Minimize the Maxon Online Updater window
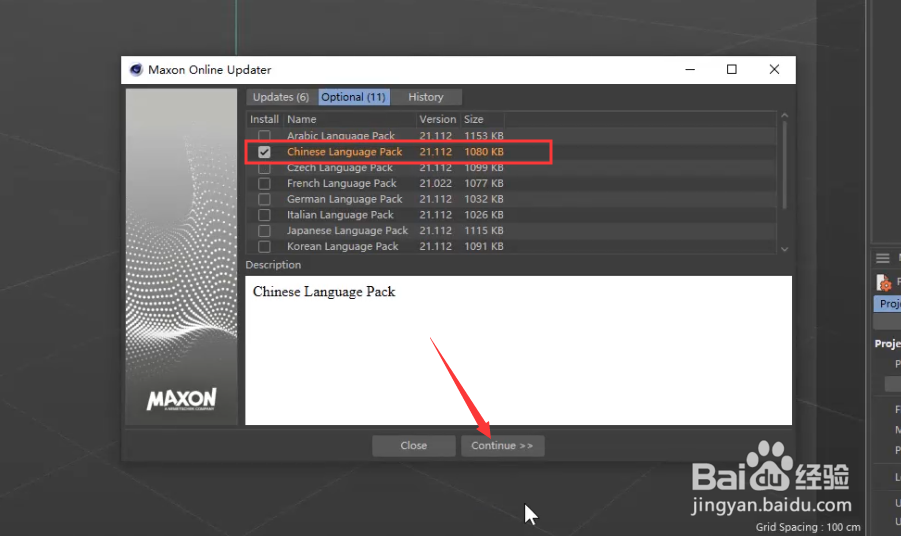Image resolution: width=901 pixels, height=536 pixels. click(x=690, y=70)
